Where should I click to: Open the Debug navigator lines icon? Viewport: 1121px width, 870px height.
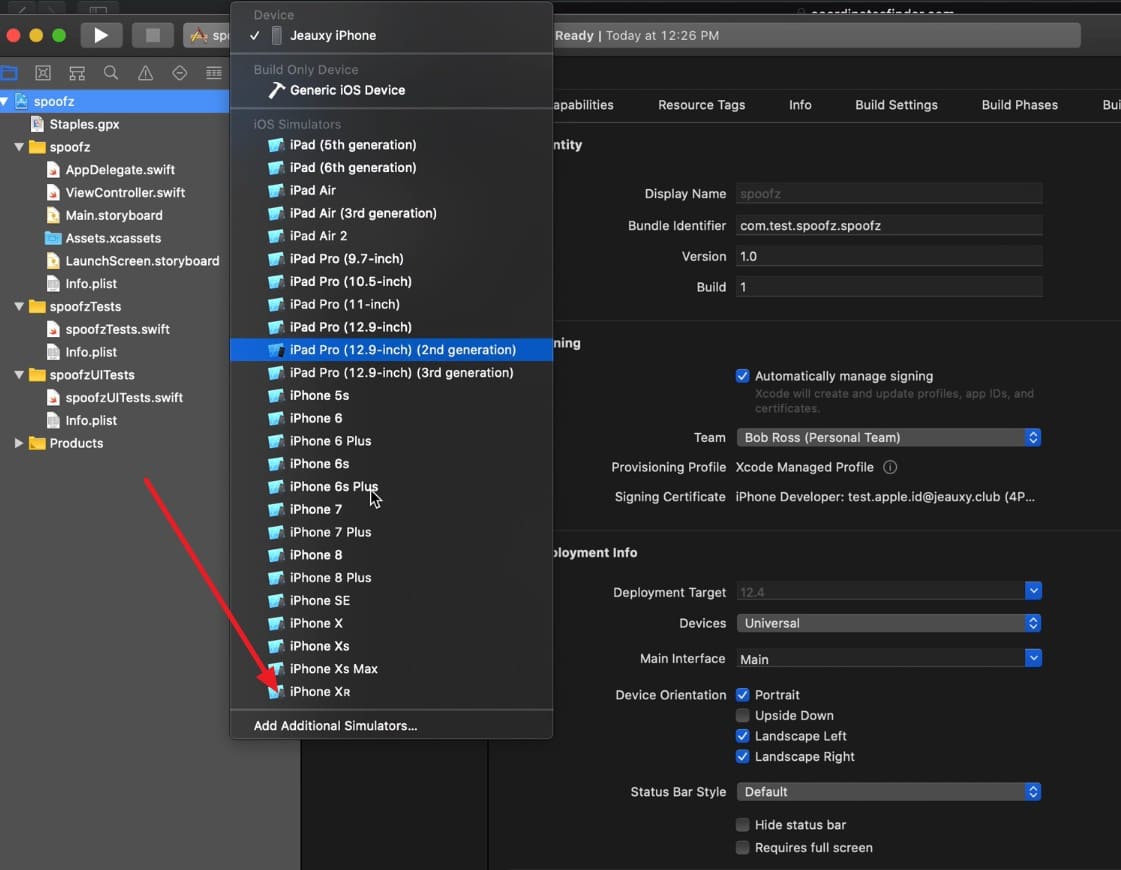(214, 73)
